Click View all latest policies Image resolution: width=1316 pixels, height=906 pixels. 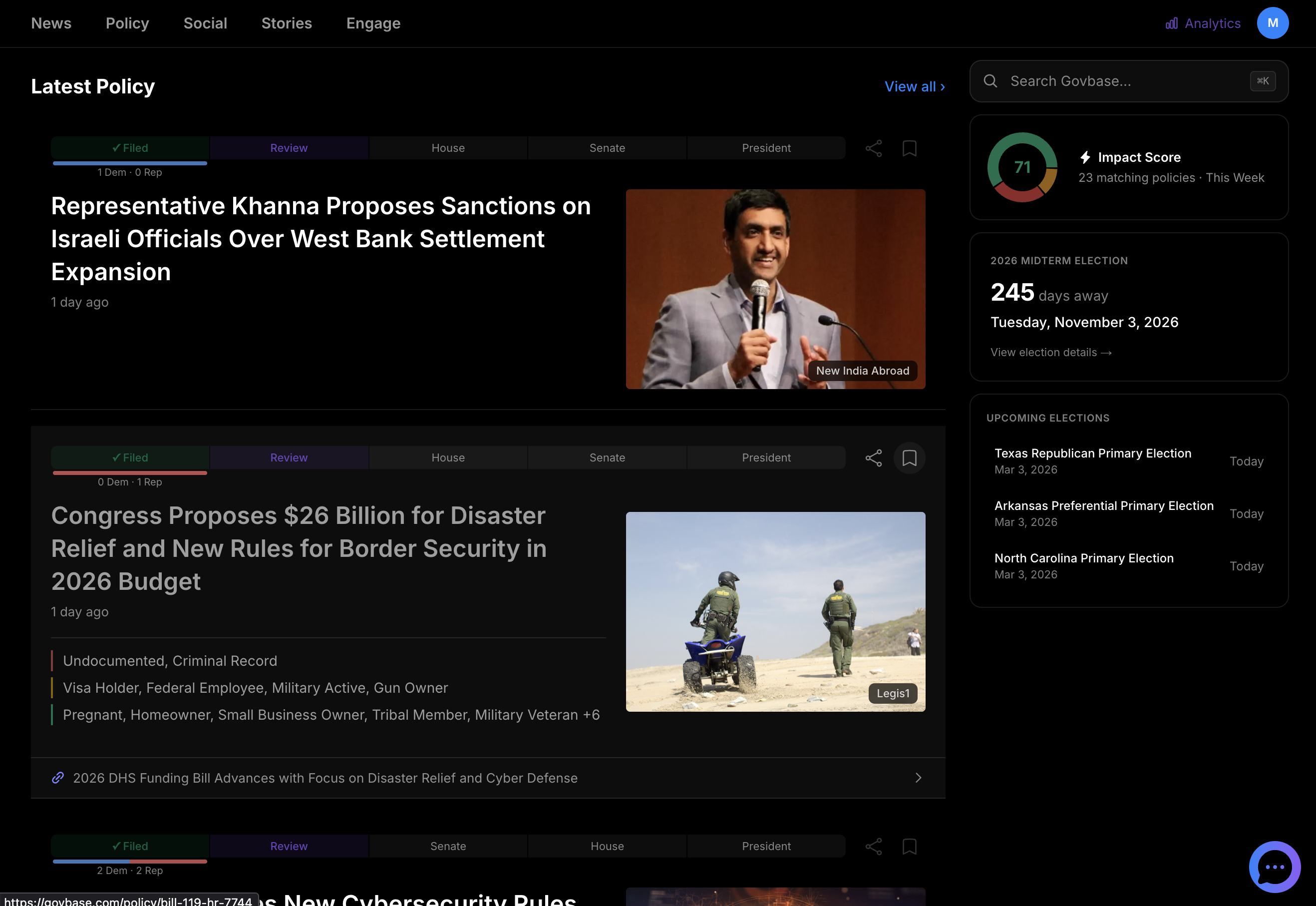914,86
